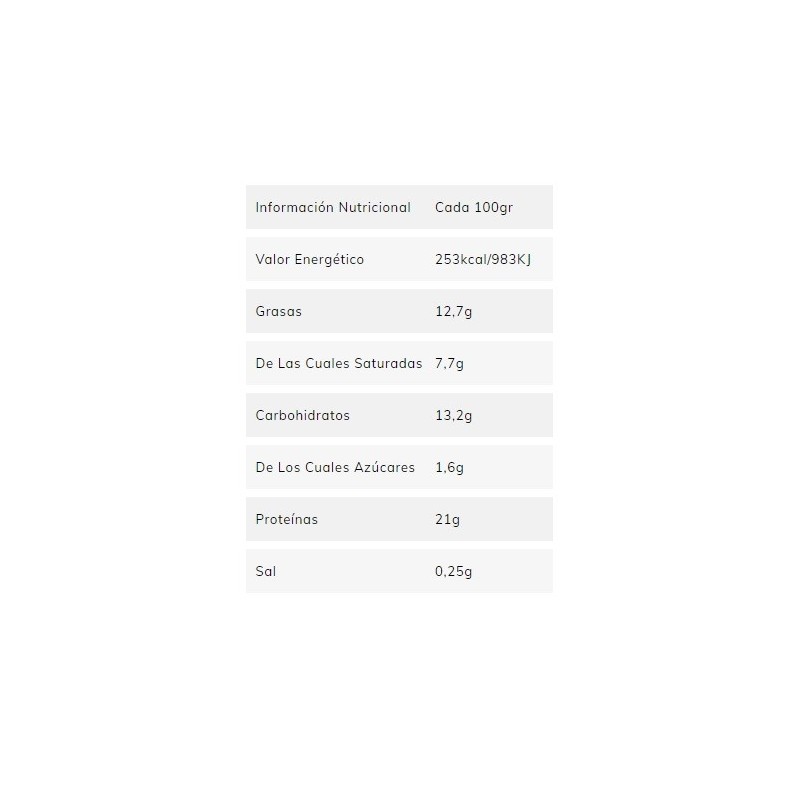Select the 13,2g carbohydrates value
Screen dimensions: 800x800
click(x=454, y=415)
